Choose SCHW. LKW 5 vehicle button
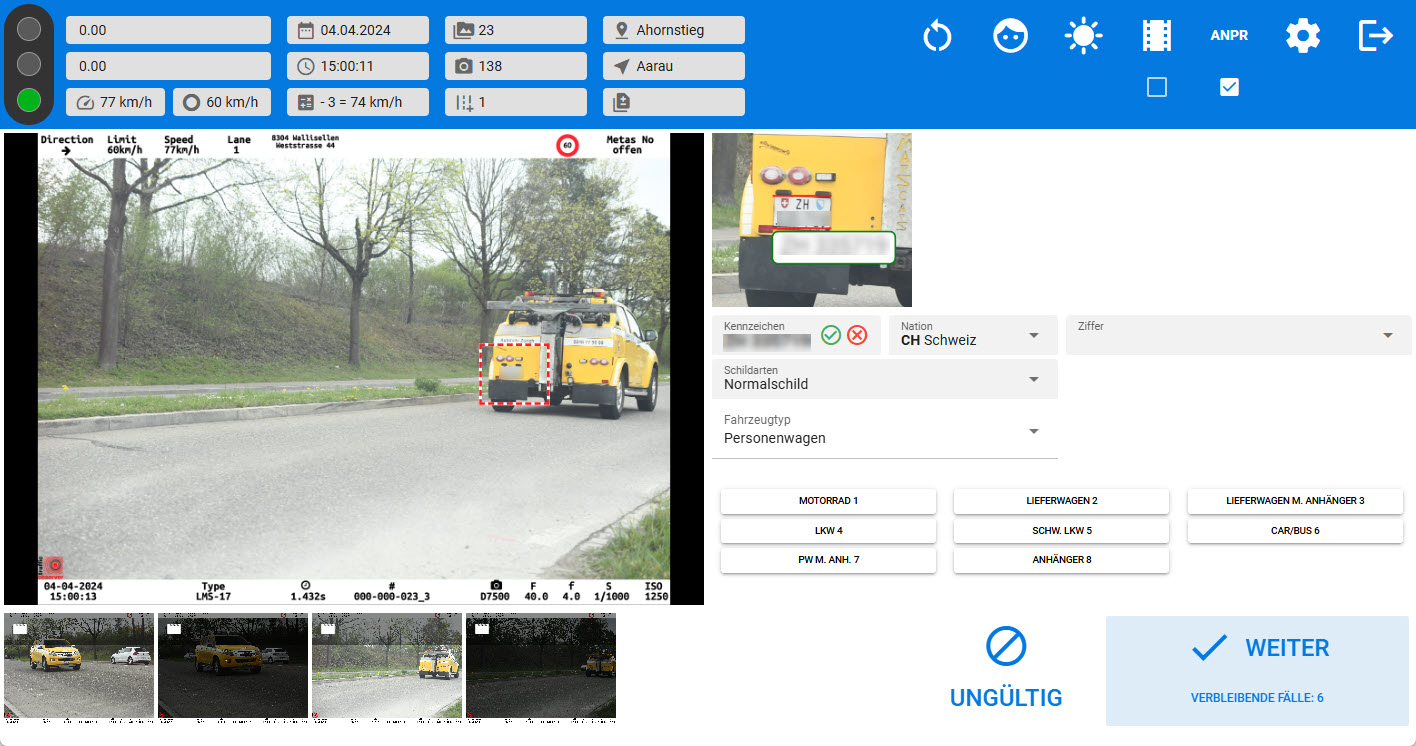Screen dimensions: 1416x746 click(1061, 531)
